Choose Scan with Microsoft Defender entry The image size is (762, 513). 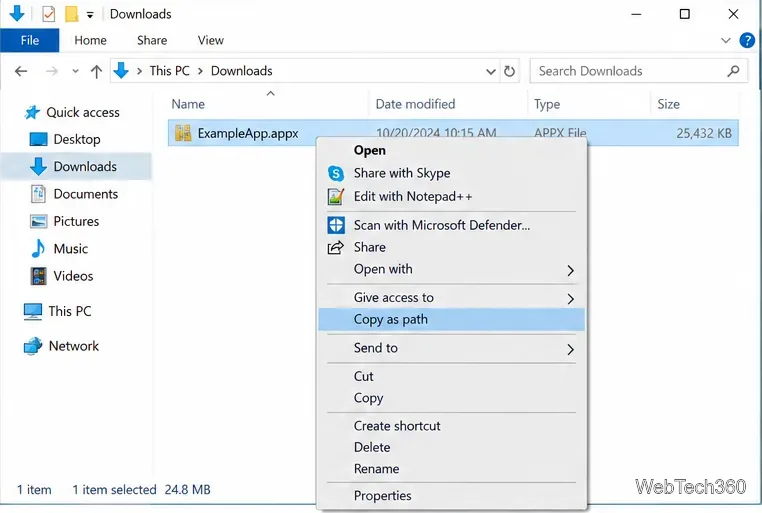coord(451,225)
